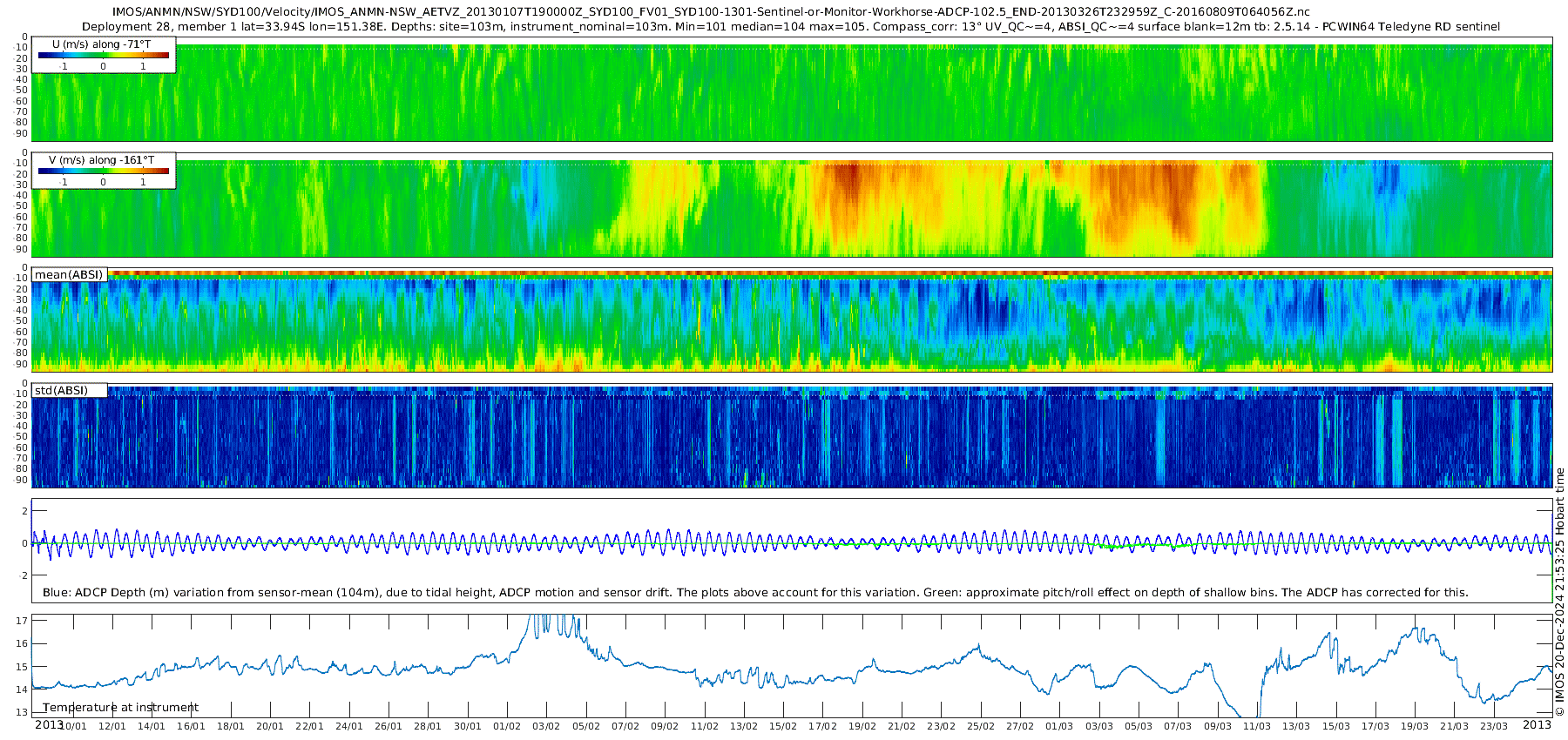The height and width of the screenshot is (740, 1568).
Task: Click the 2013 year label at axis left
Action: pyautogui.click(x=49, y=724)
